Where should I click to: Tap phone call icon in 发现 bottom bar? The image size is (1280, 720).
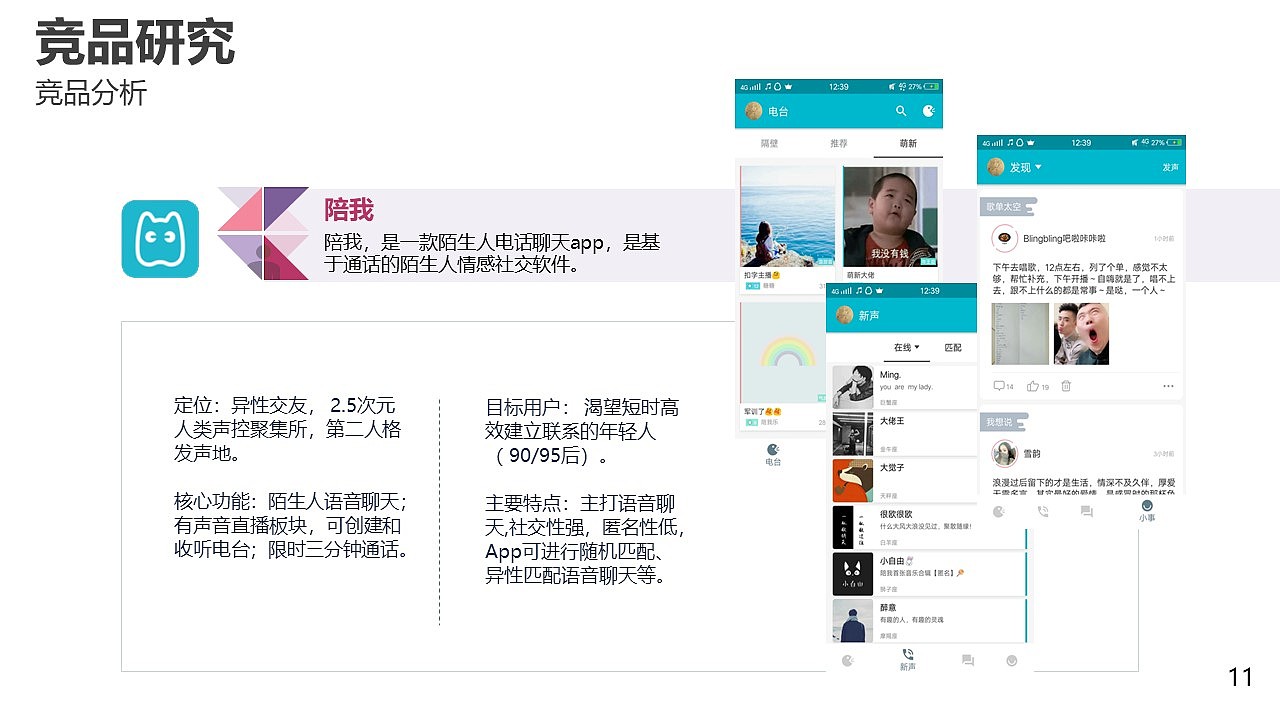coord(1043,511)
